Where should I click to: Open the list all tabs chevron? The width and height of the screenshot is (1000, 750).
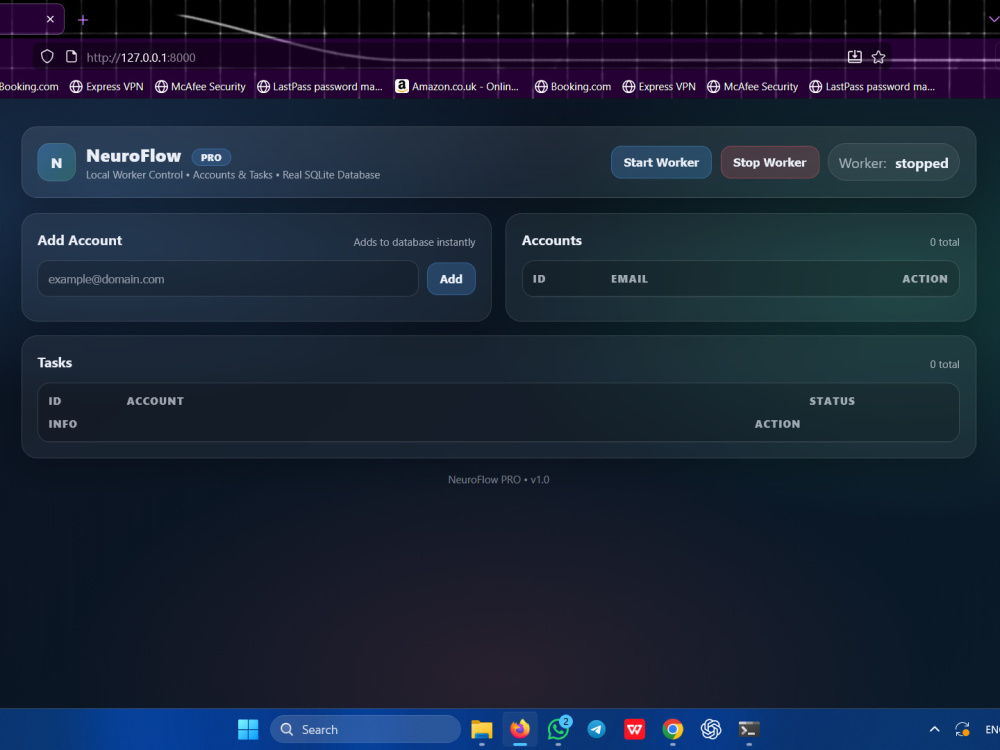point(993,19)
